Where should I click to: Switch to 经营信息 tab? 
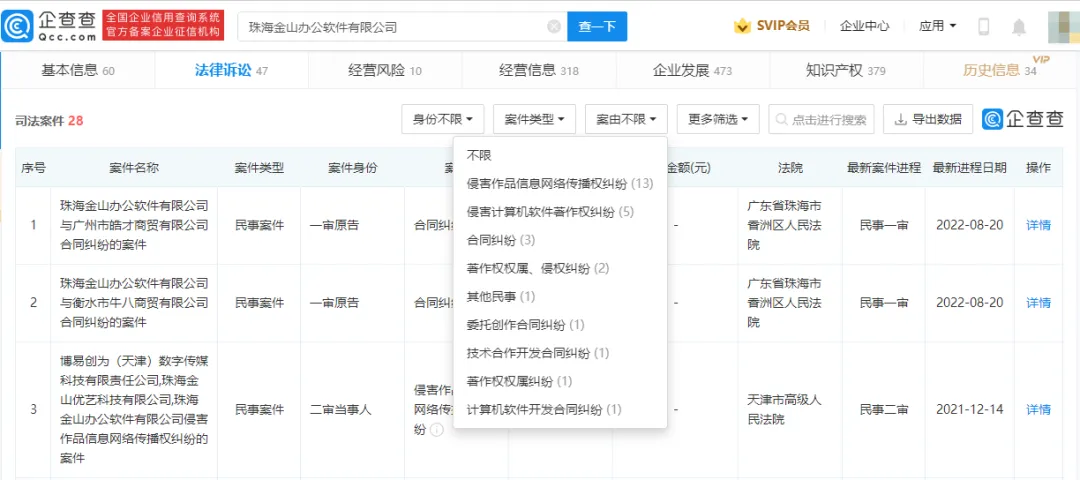coord(539,70)
